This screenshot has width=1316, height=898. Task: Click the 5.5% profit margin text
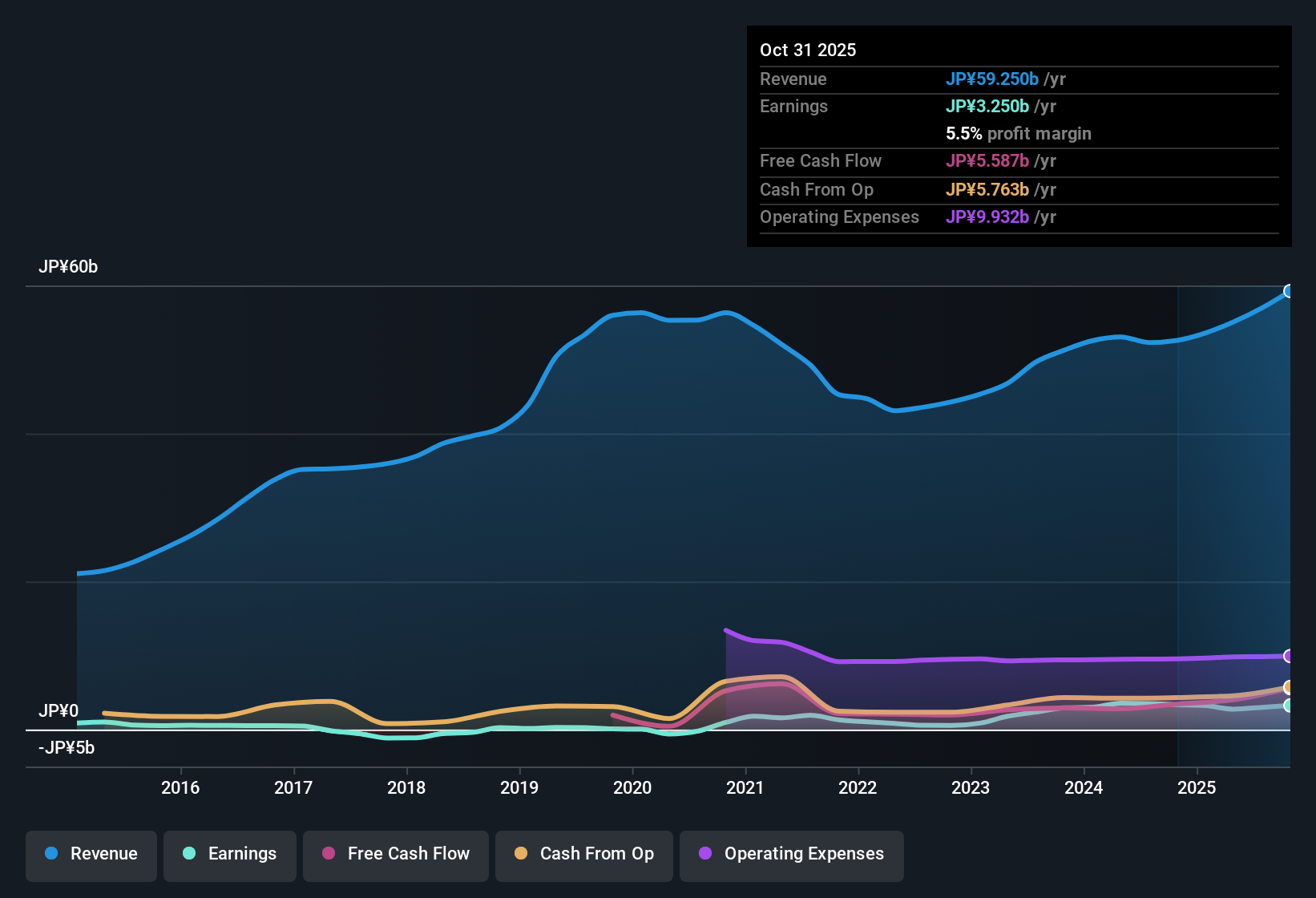coord(1019,134)
